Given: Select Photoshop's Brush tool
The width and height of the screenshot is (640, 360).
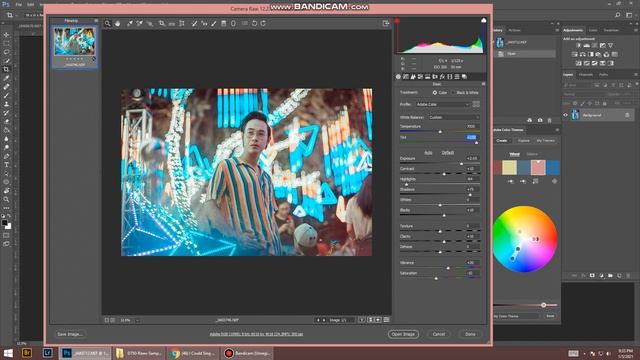Looking at the screenshot, I should point(6,96).
